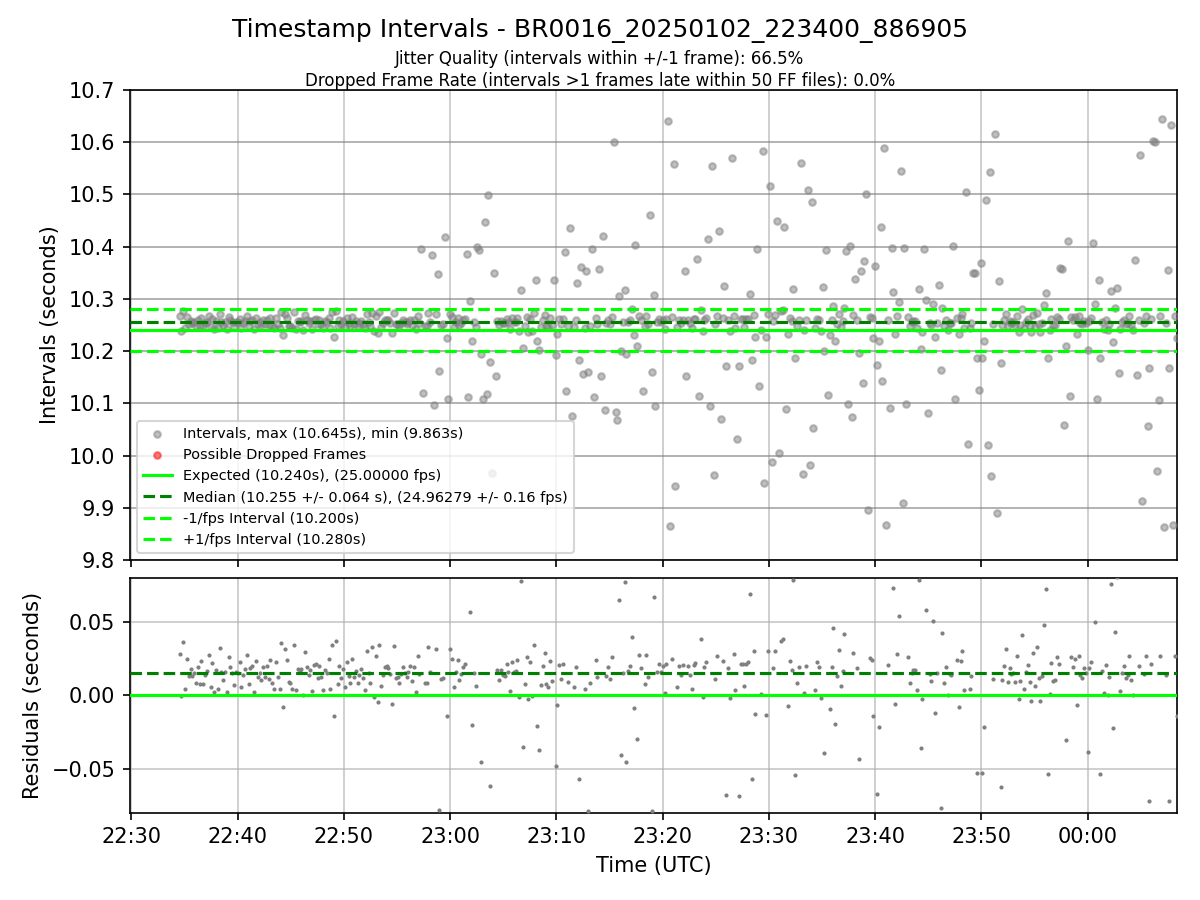Image resolution: width=1200 pixels, height=900 pixels.
Task: Click legend entry '+1/fps Interval (10.280s)'
Action: point(274,539)
